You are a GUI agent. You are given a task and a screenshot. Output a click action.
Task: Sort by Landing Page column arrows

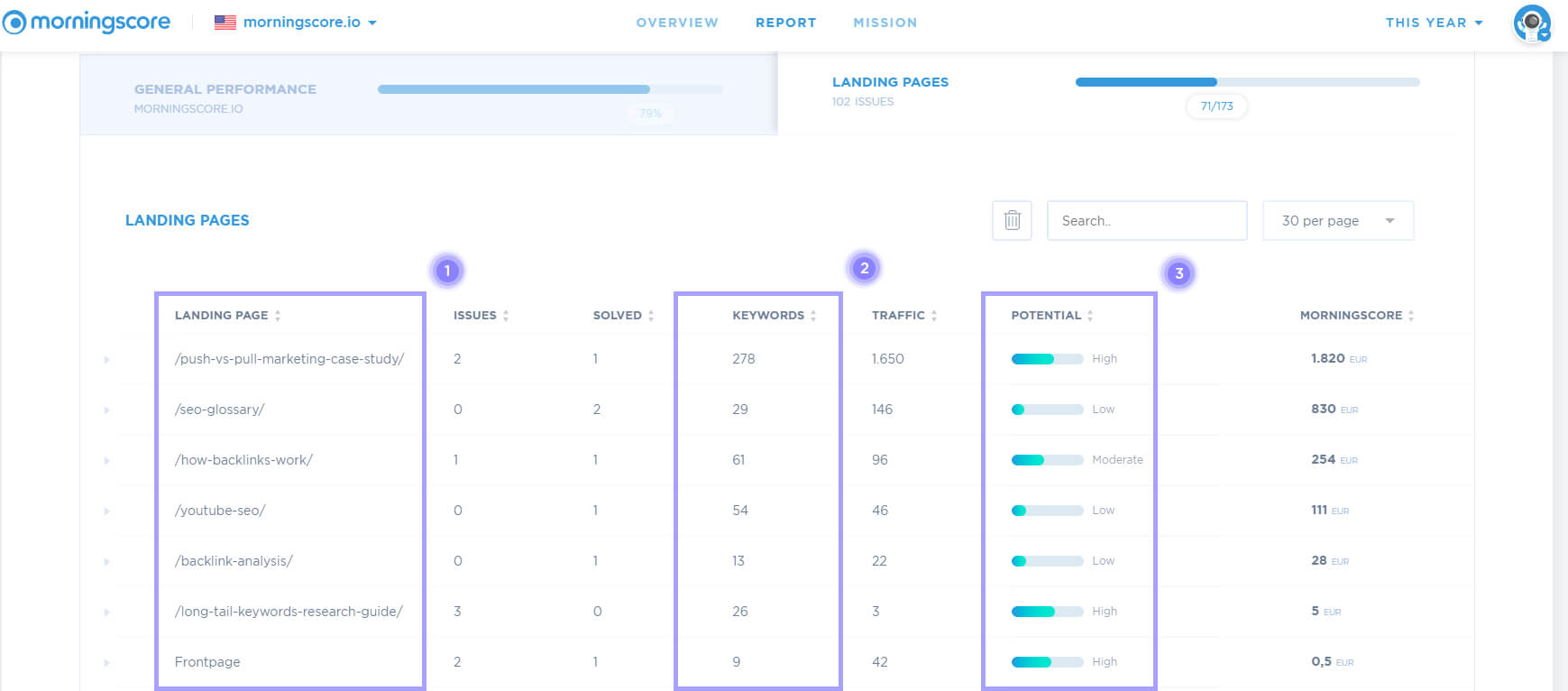[278, 316]
